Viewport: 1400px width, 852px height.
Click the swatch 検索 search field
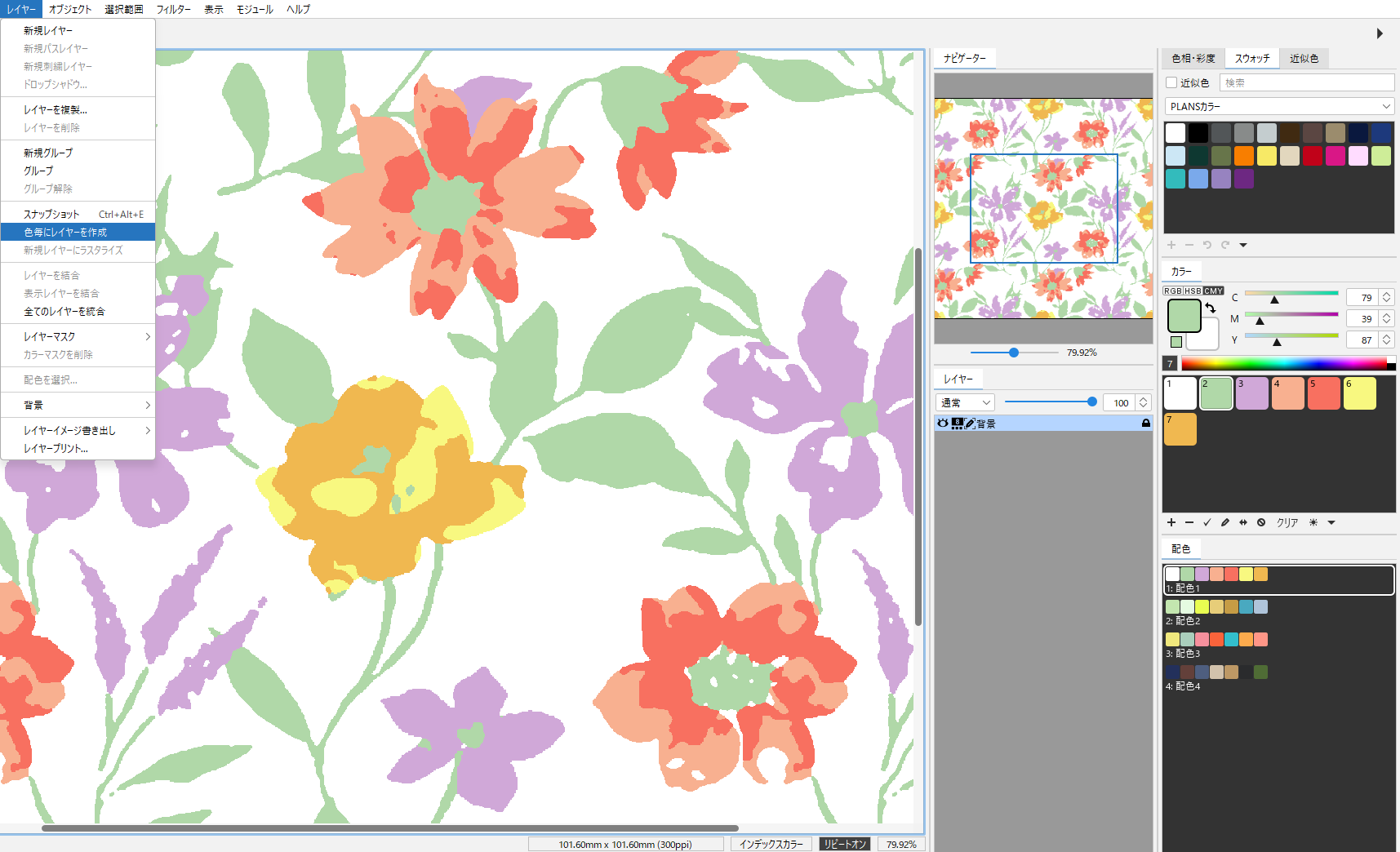(1307, 82)
